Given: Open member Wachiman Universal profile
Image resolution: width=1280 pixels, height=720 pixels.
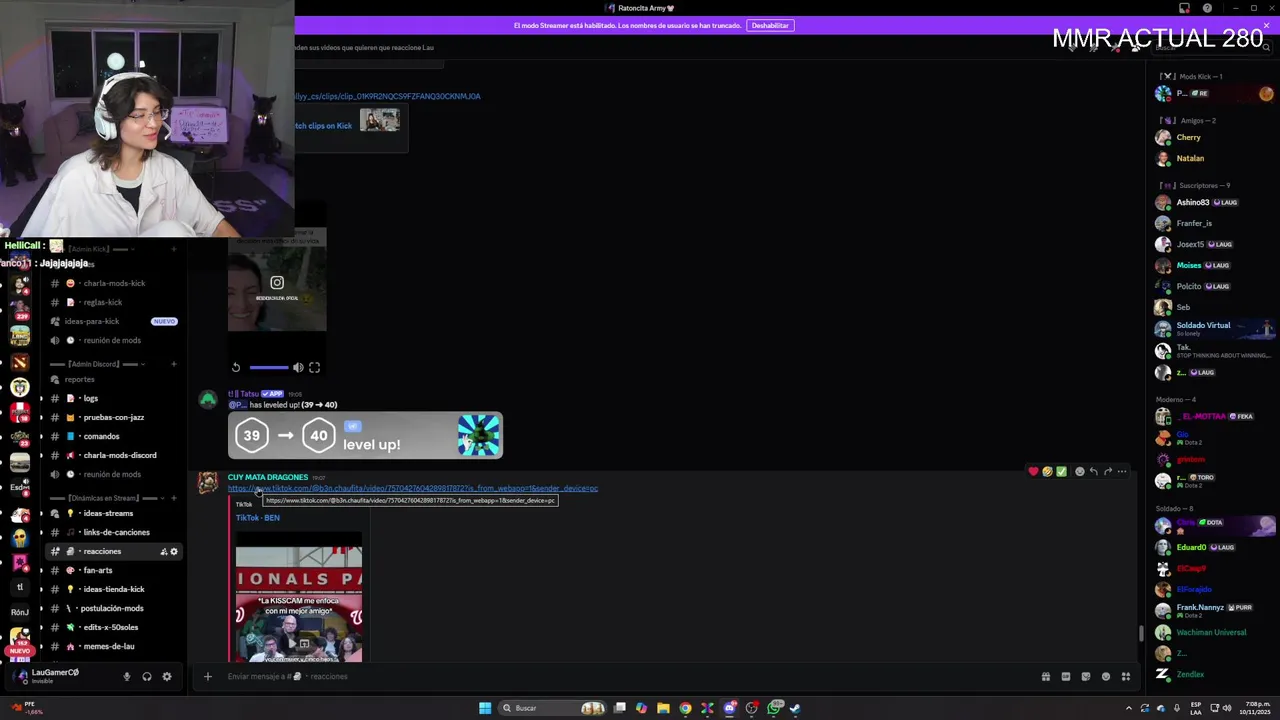Looking at the screenshot, I should click(x=1211, y=633).
